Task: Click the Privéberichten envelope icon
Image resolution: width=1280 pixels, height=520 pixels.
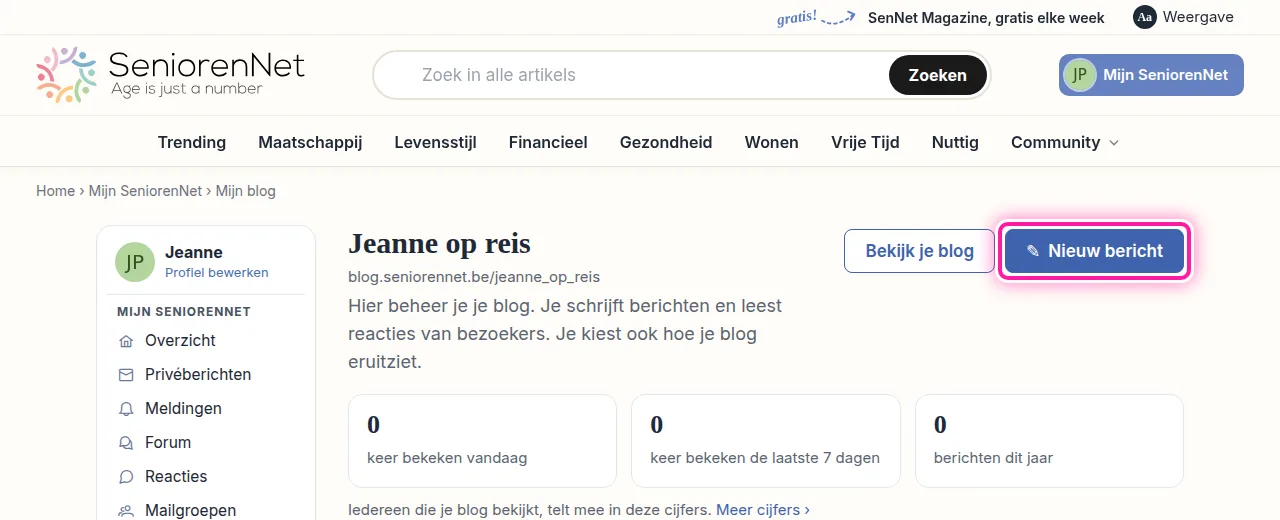Action: tap(126, 375)
